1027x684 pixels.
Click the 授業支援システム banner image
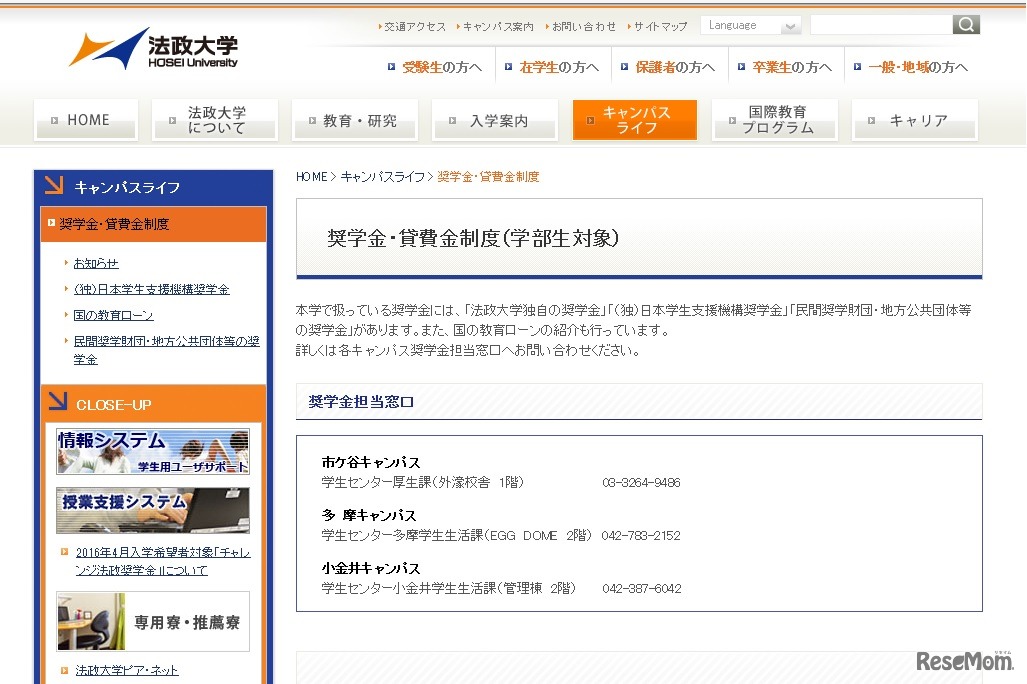point(151,512)
